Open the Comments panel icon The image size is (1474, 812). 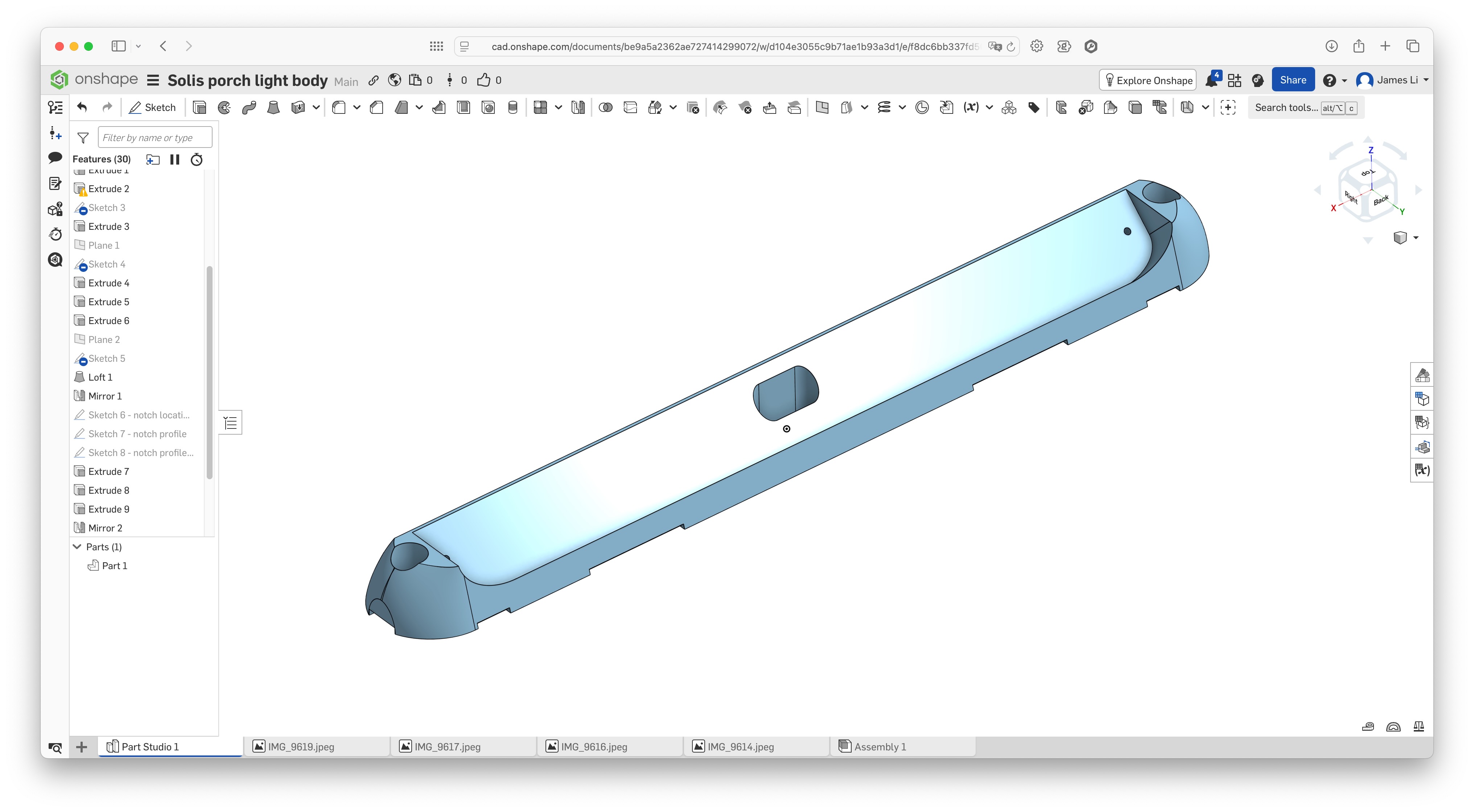point(55,157)
